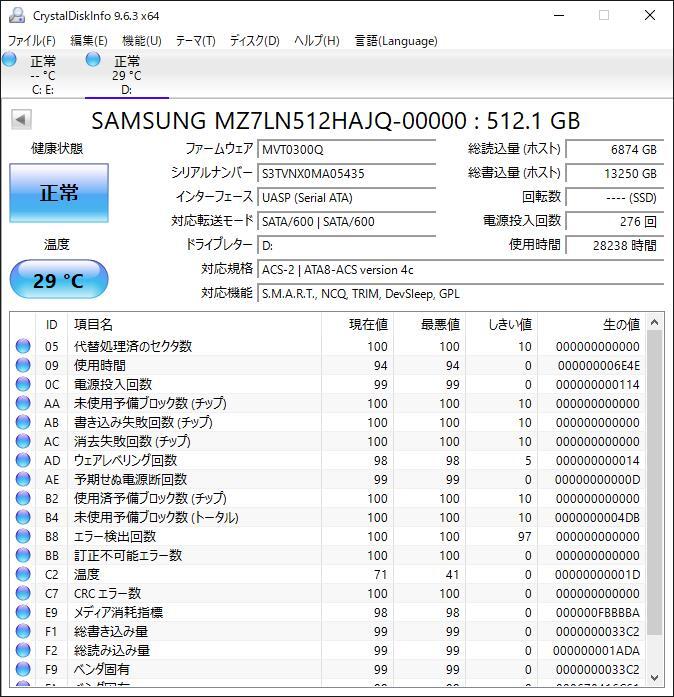Click the firmware field MVT0300Q
674x697 pixels.
346,149
